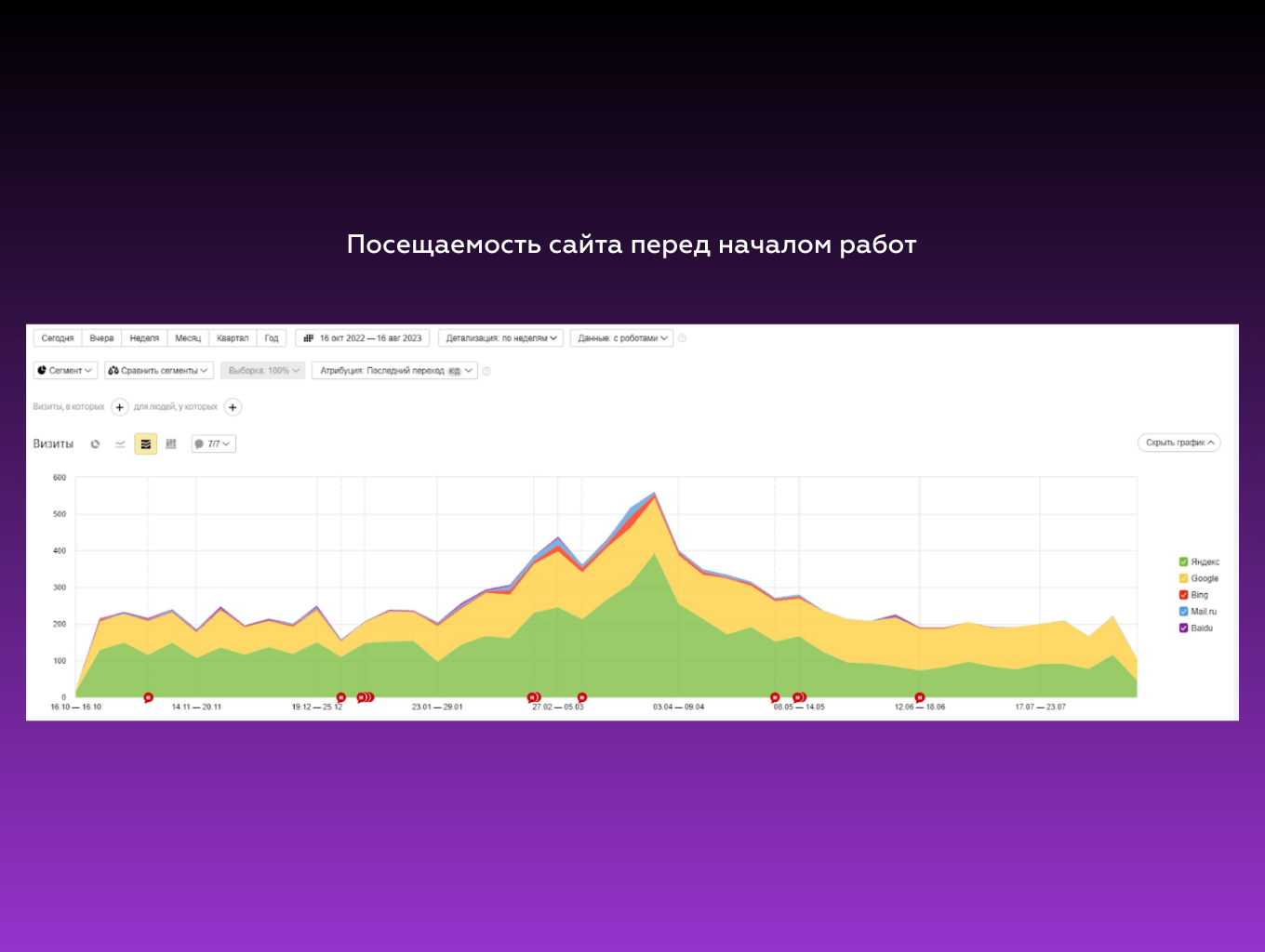Select the Неделя period tab
This screenshot has width=1265, height=952.
coord(144,338)
